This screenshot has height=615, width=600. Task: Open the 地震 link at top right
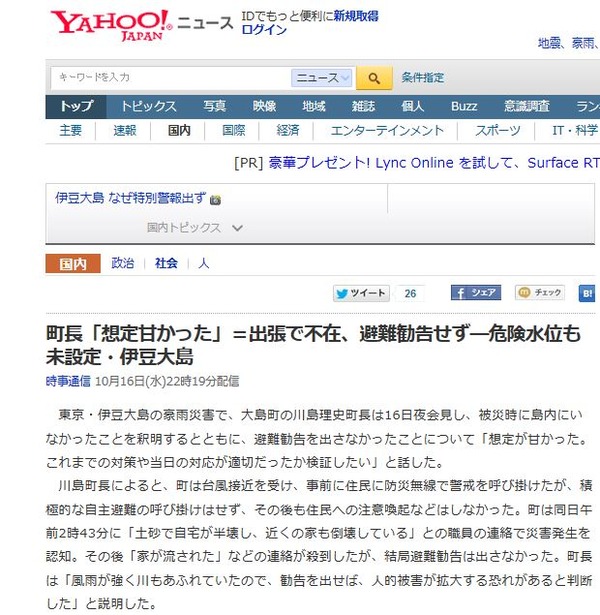(549, 43)
